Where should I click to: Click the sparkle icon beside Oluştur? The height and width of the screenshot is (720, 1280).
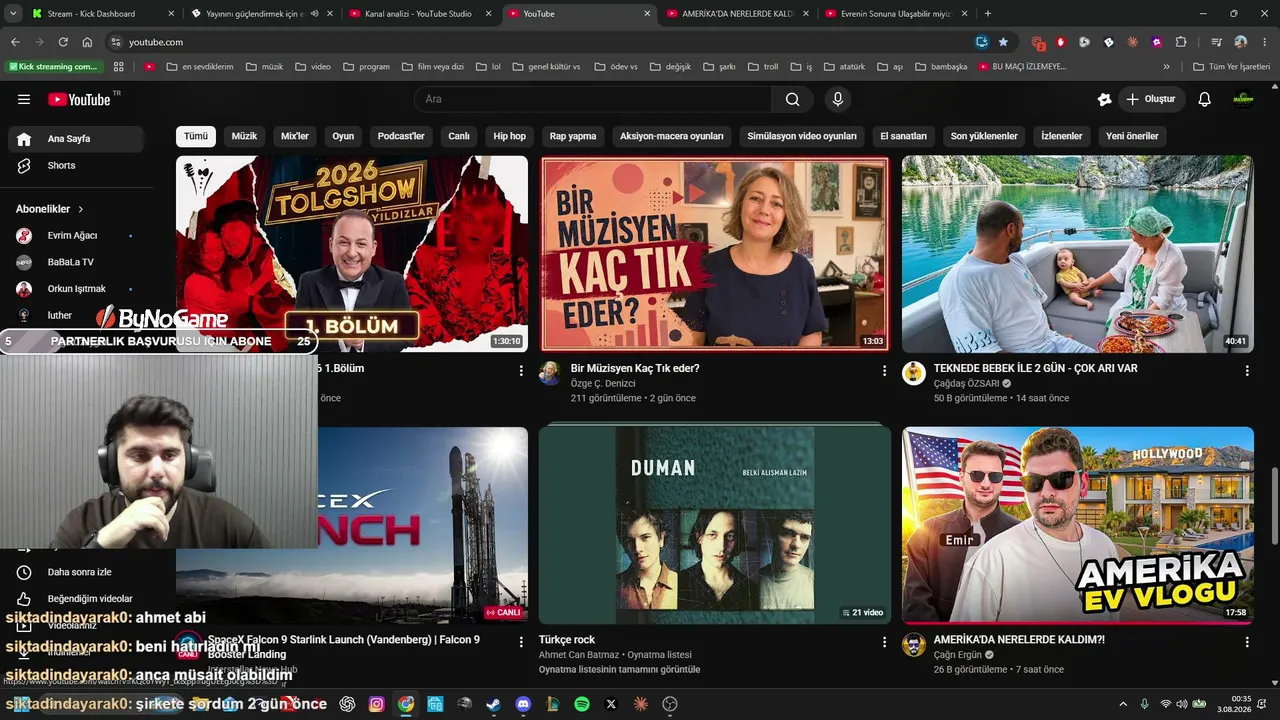(1104, 99)
